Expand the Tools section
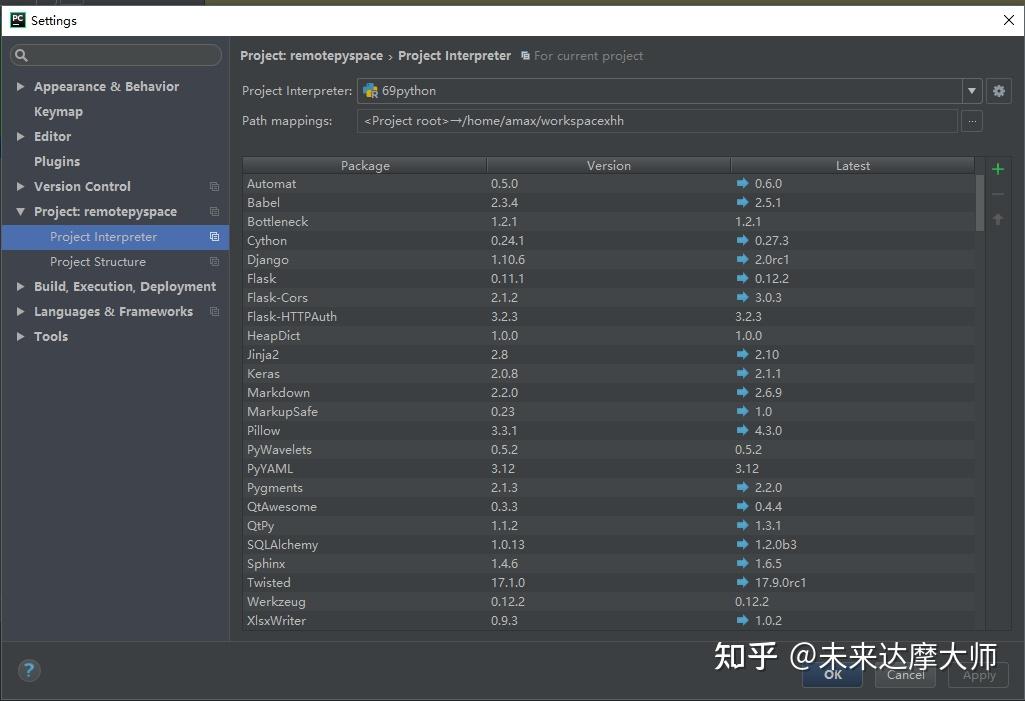 [20, 336]
